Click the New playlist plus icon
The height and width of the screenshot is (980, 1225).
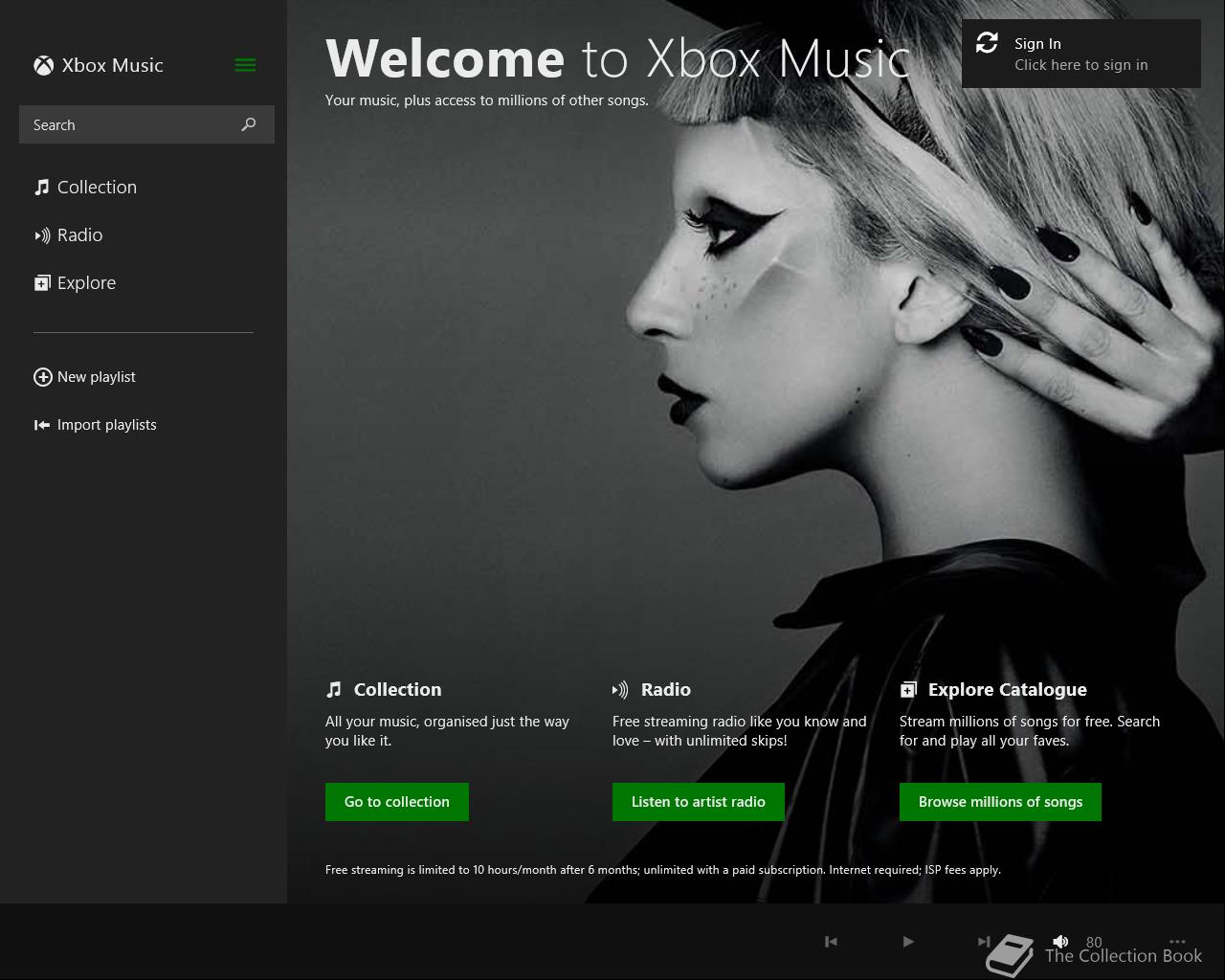point(42,377)
